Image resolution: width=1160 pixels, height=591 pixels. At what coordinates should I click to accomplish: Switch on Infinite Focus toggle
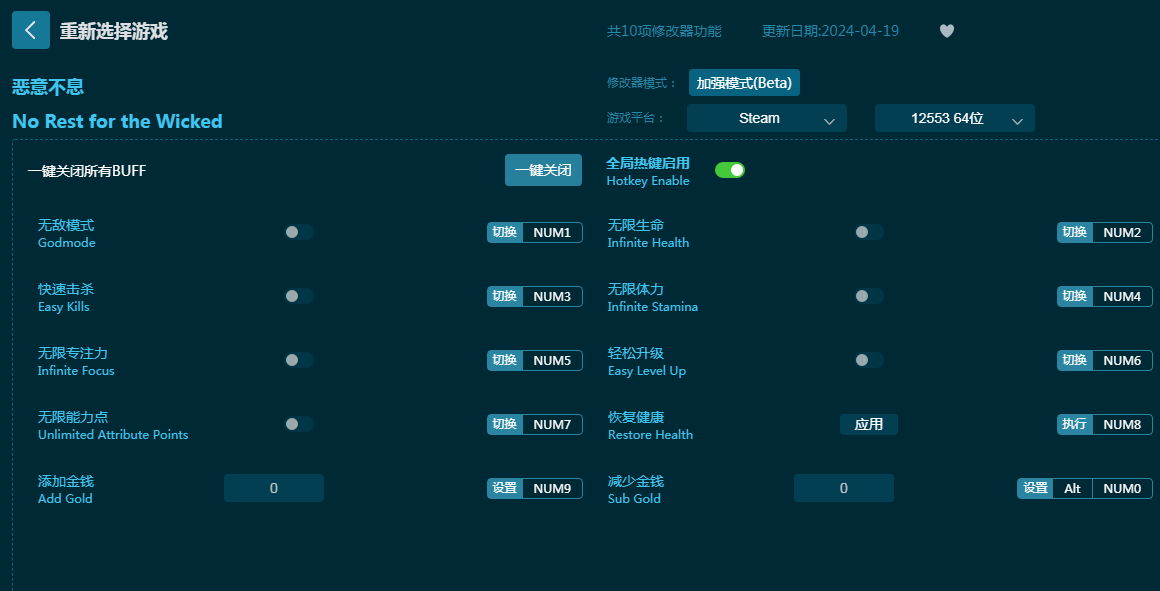(x=299, y=360)
